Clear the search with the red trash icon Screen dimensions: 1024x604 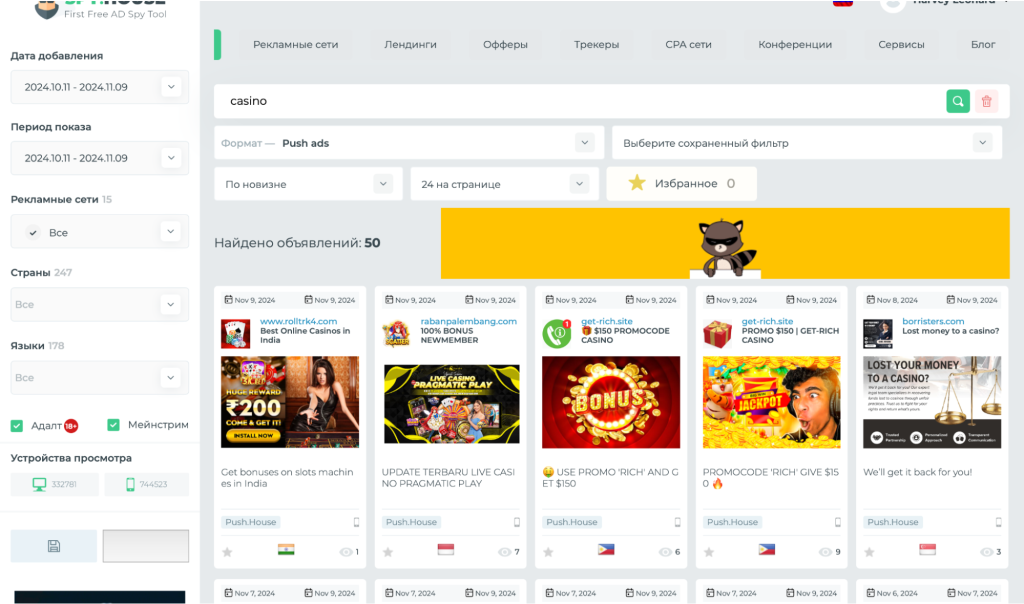point(986,101)
